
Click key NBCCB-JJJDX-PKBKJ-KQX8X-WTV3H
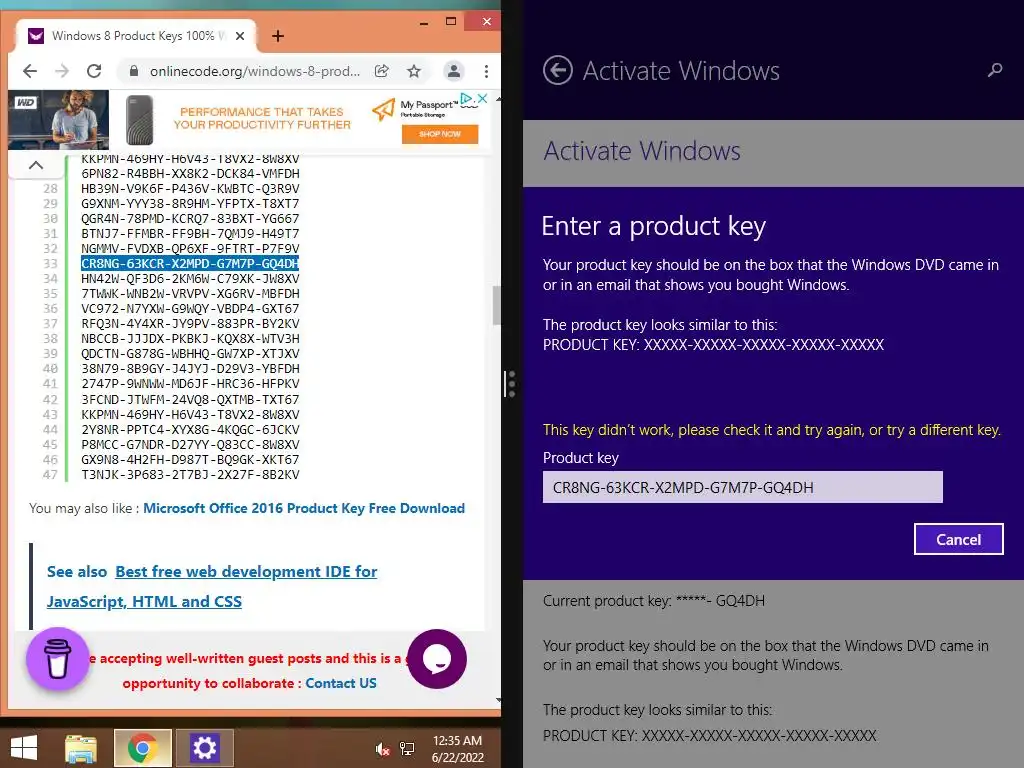coord(190,339)
